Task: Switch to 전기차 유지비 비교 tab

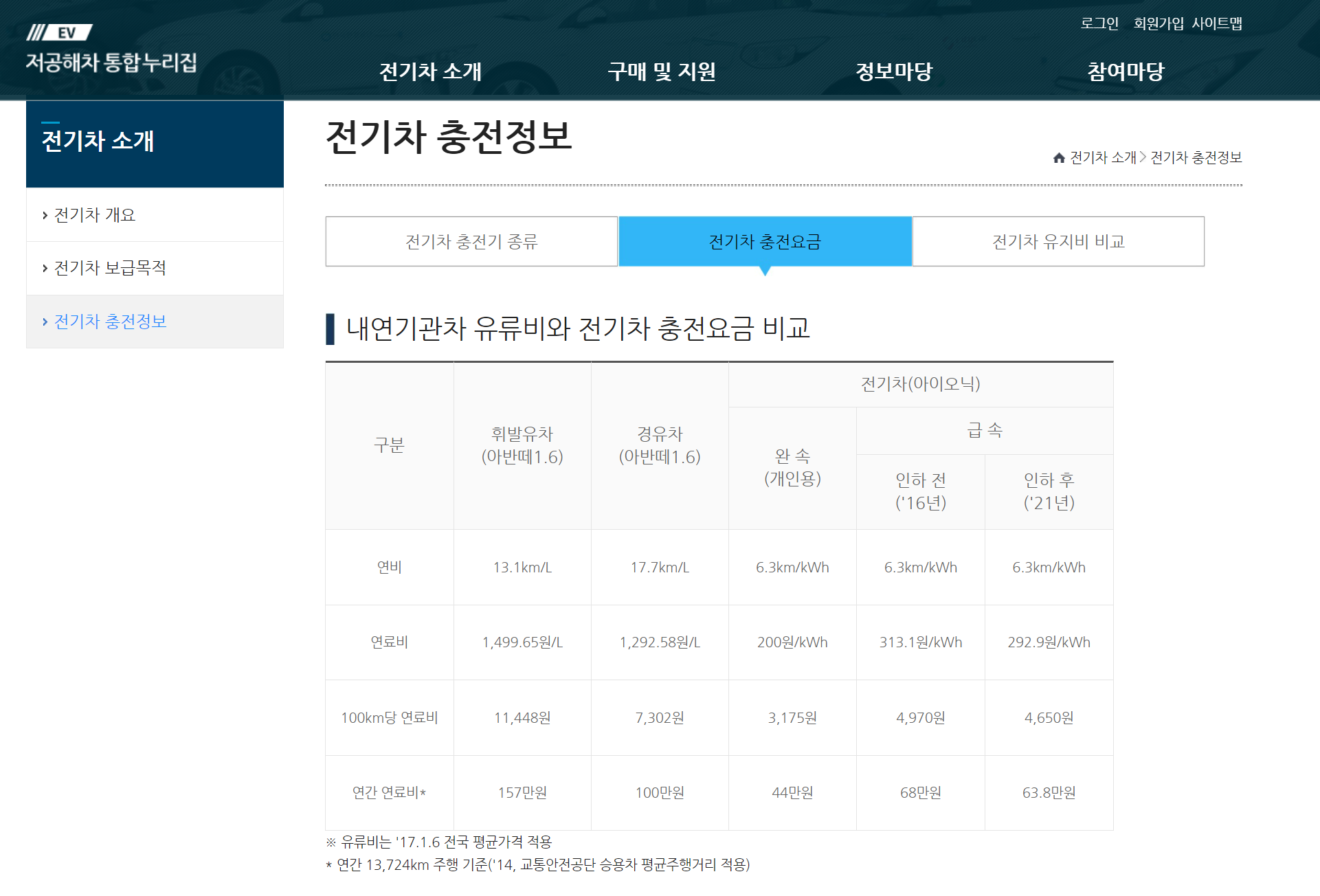Action: (1058, 242)
